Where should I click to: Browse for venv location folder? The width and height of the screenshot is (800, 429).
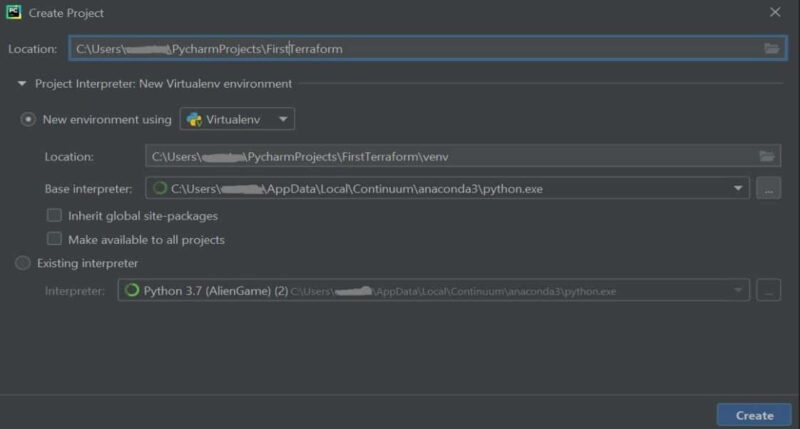pos(767,156)
